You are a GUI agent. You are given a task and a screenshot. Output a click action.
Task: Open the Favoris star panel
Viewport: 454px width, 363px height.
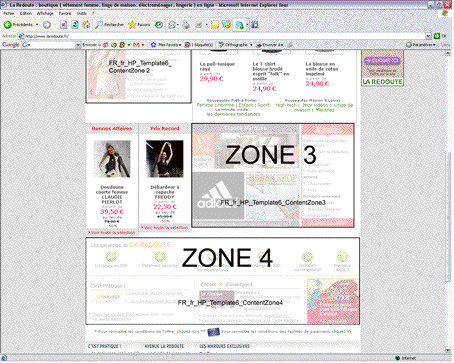(x=139, y=25)
